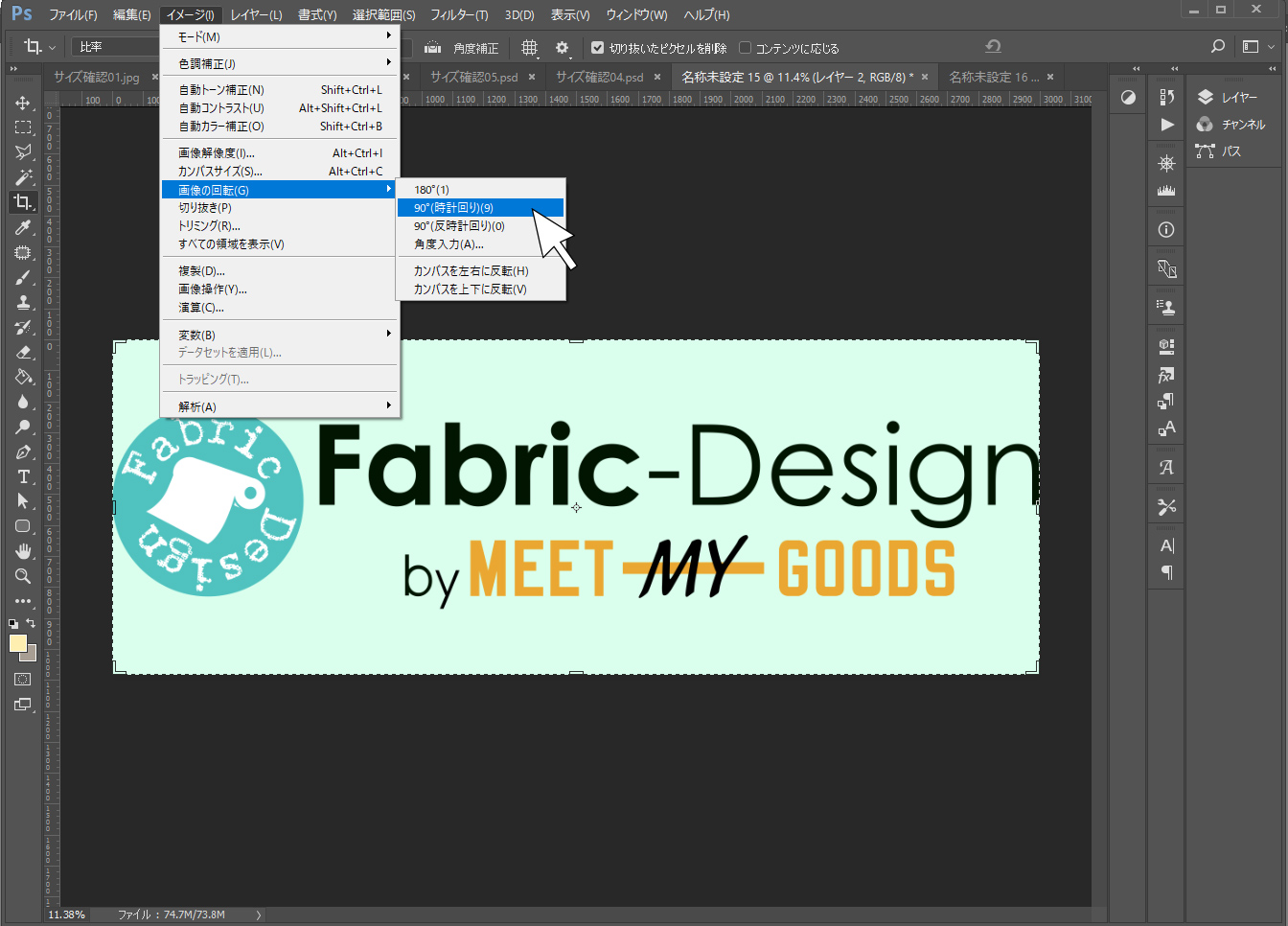This screenshot has width=1288, height=926.
Task: Open the 比率 crop ratio dropdown
Action: coord(115,46)
